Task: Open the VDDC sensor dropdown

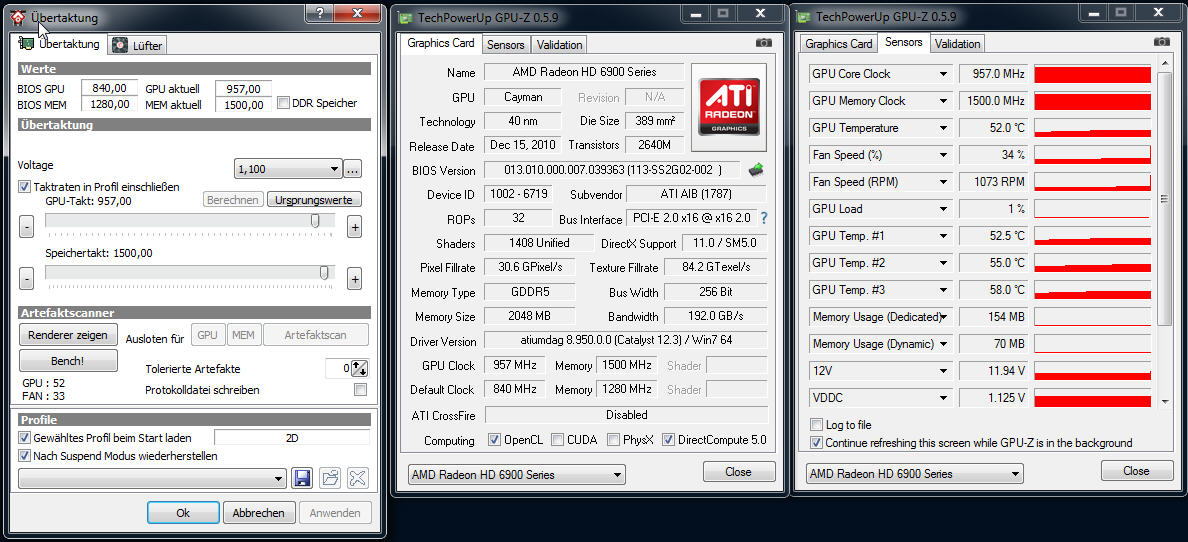Action: tap(943, 398)
